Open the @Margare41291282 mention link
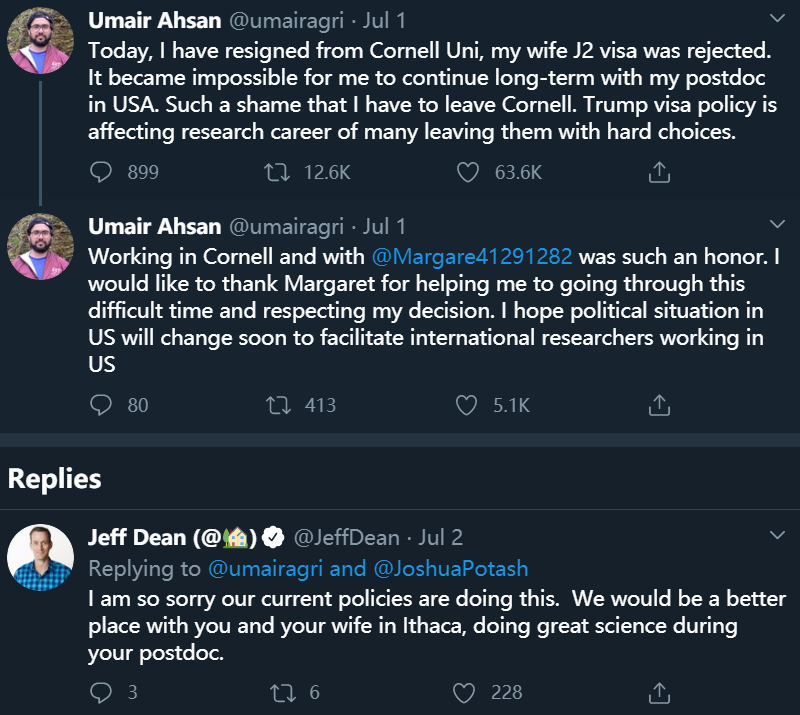Image resolution: width=800 pixels, height=715 pixels. pyautogui.click(x=472, y=259)
